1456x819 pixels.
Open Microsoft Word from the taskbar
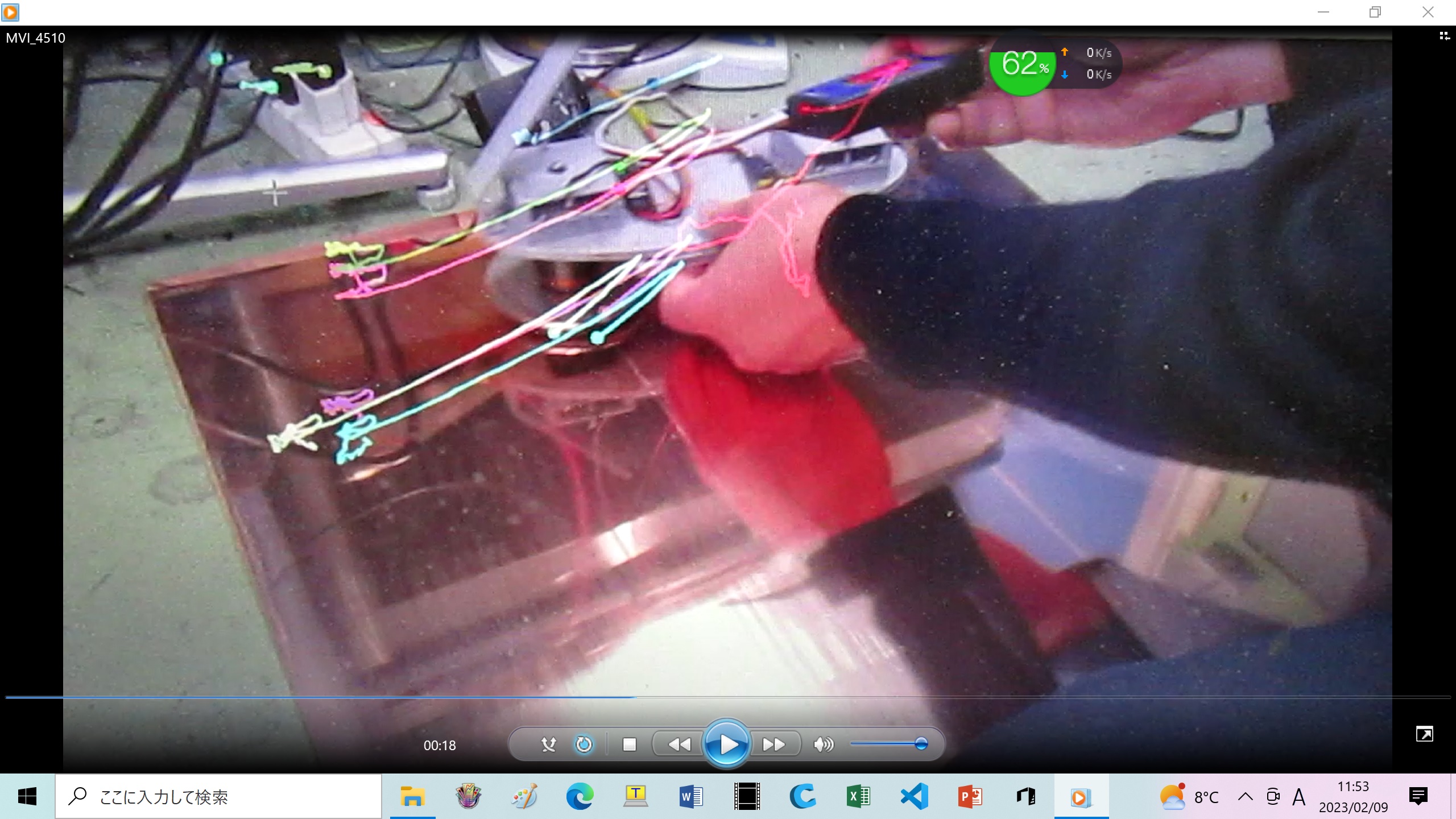click(x=691, y=796)
